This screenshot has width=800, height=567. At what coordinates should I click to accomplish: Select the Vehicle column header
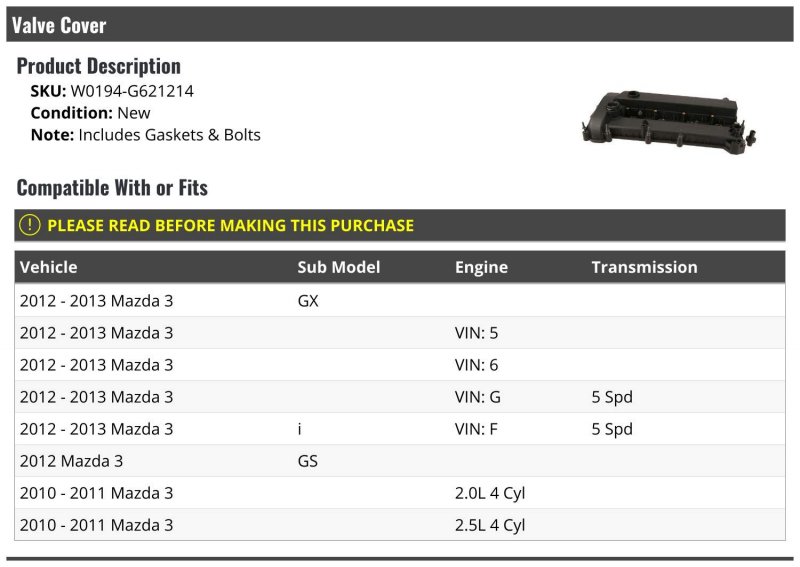click(x=48, y=267)
